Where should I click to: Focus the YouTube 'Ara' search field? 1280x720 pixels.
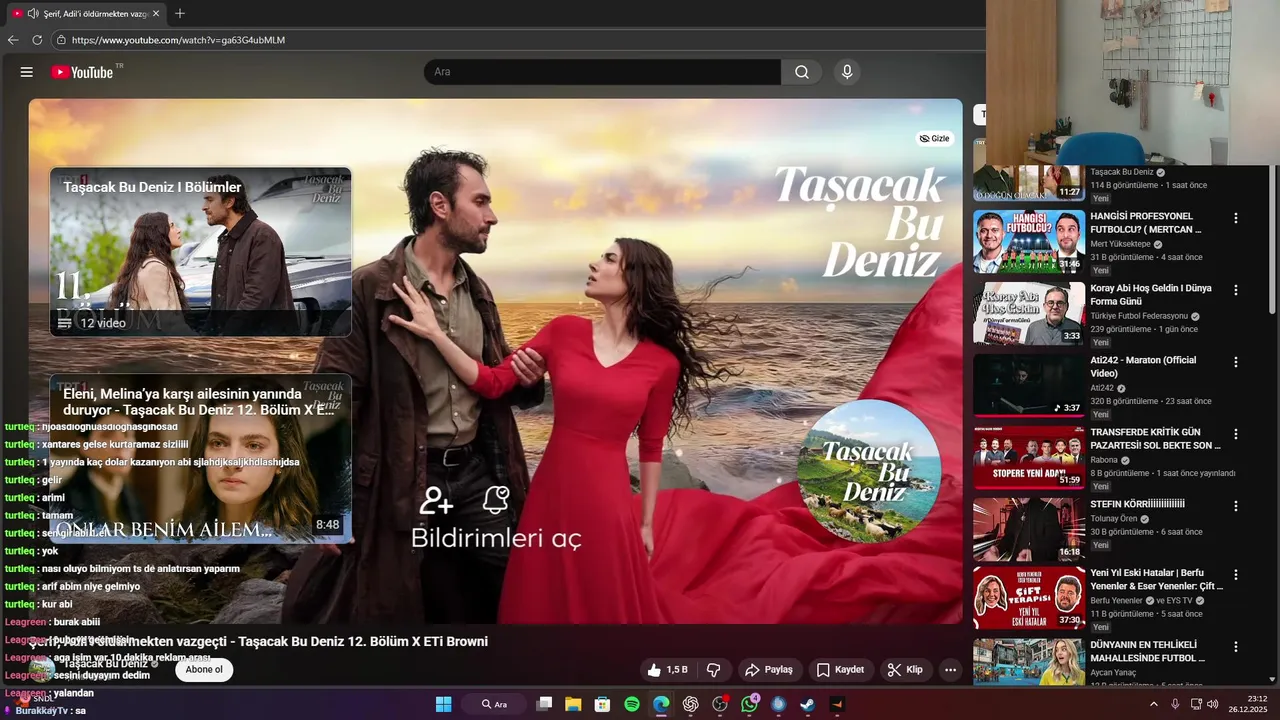coord(602,72)
